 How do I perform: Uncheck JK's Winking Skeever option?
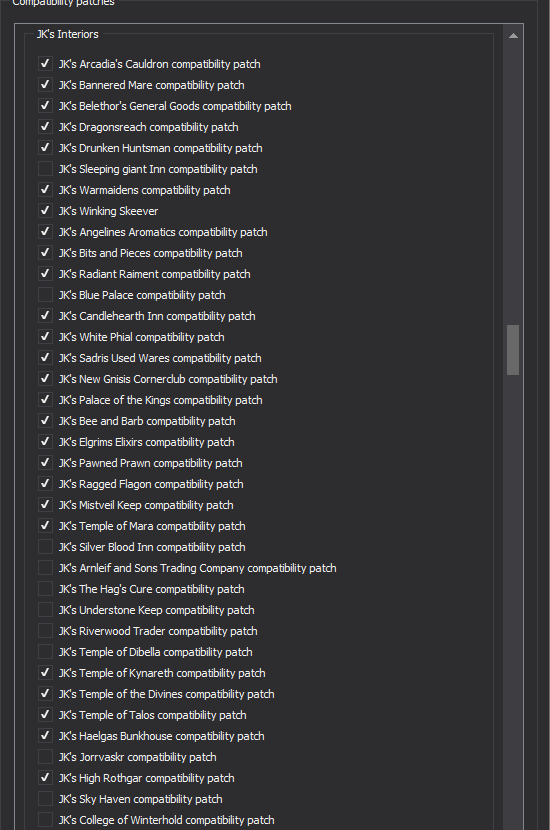(46, 211)
